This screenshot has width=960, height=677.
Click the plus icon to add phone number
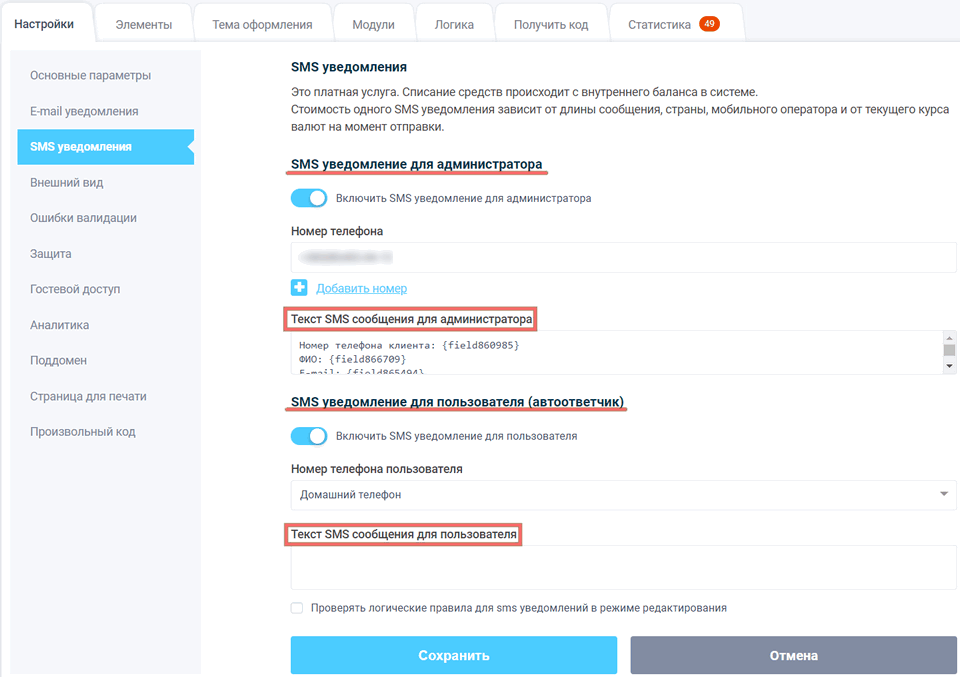click(299, 288)
